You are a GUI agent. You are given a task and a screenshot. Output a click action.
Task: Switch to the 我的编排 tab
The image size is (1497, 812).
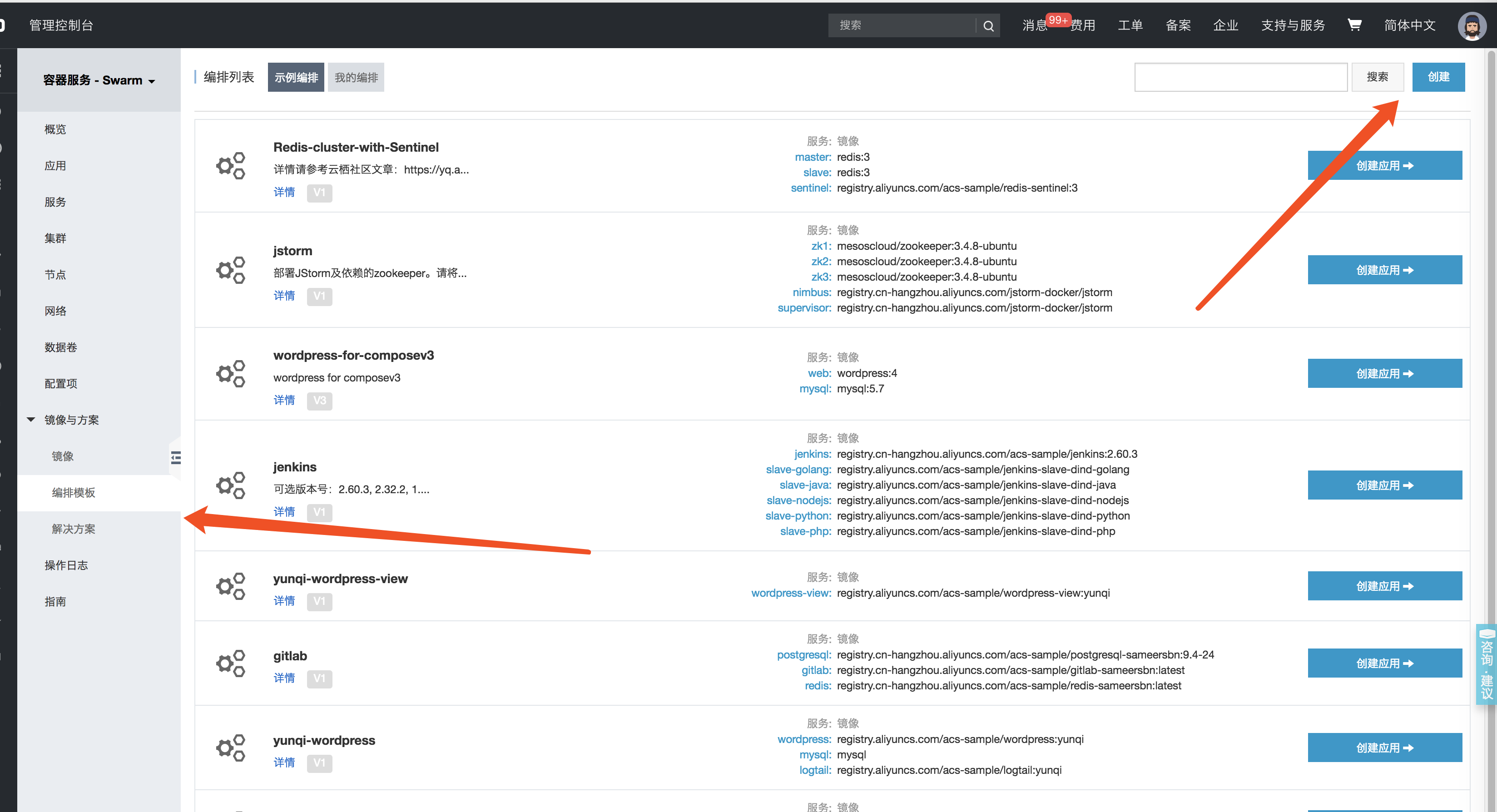pos(356,77)
